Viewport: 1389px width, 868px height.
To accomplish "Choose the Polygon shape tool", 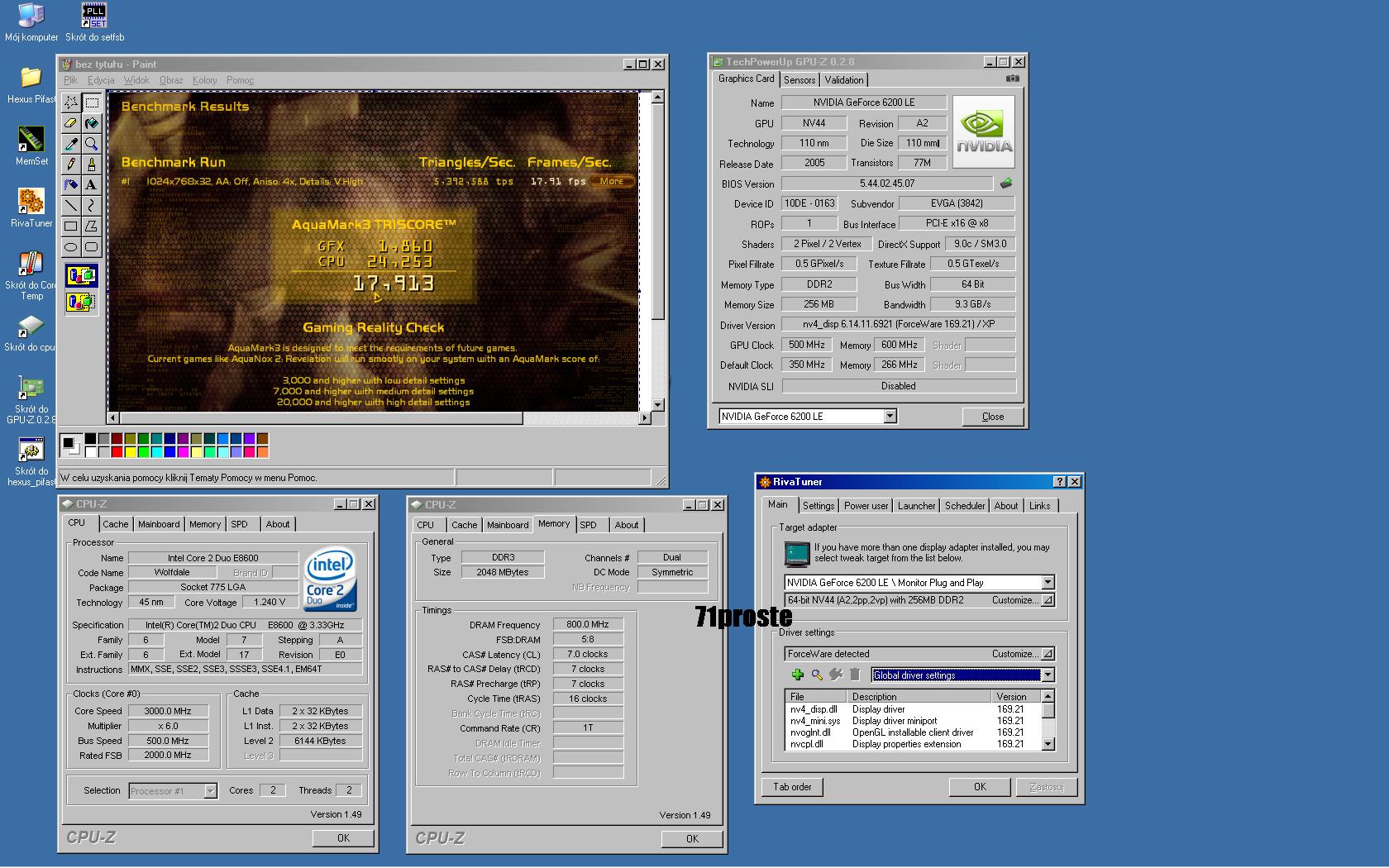I will [x=92, y=227].
